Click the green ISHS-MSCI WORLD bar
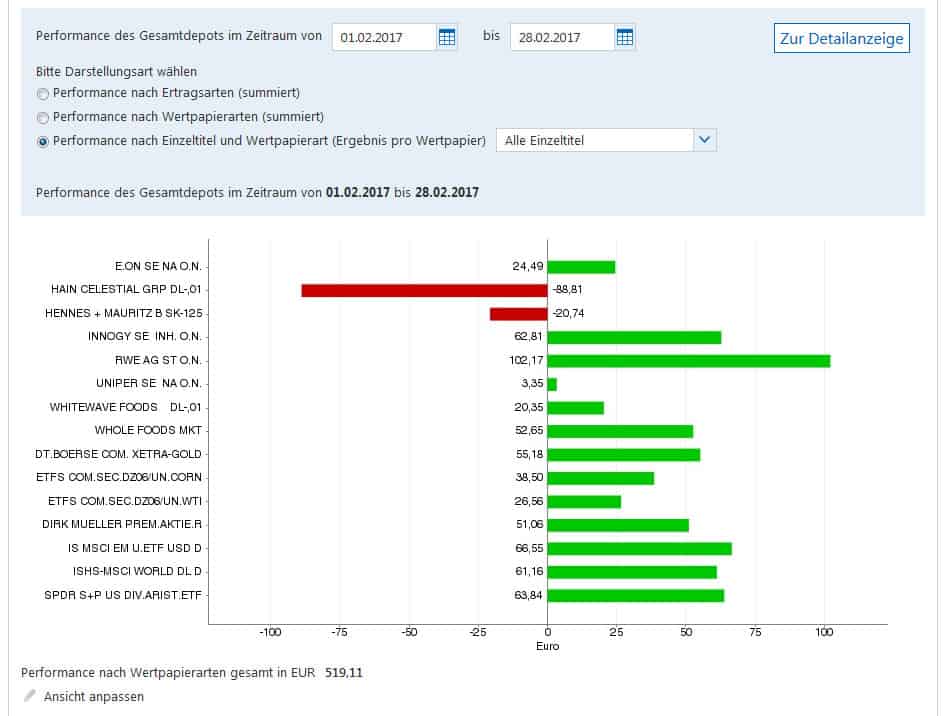 (632, 572)
